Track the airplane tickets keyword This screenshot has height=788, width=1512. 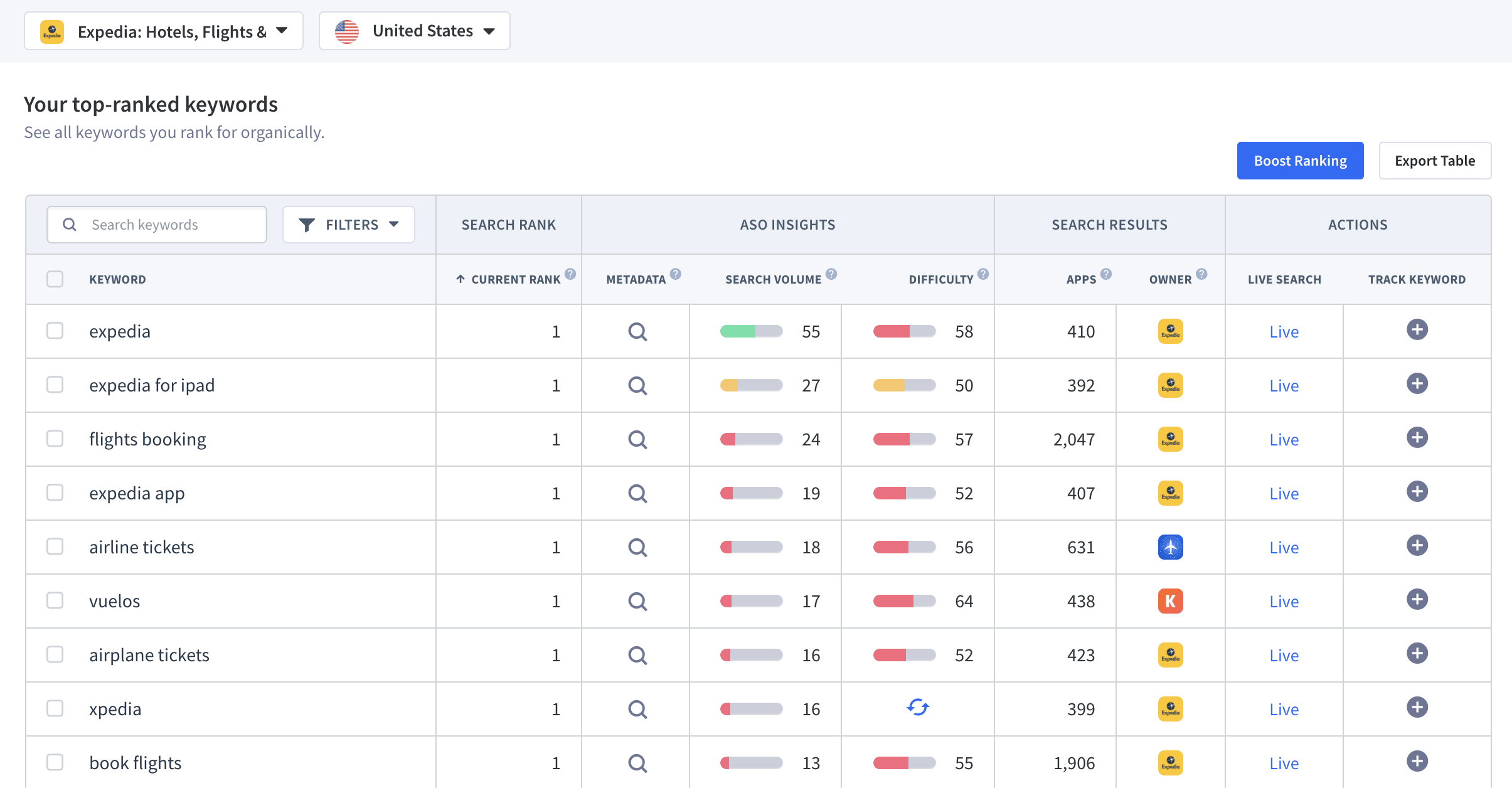(1417, 653)
